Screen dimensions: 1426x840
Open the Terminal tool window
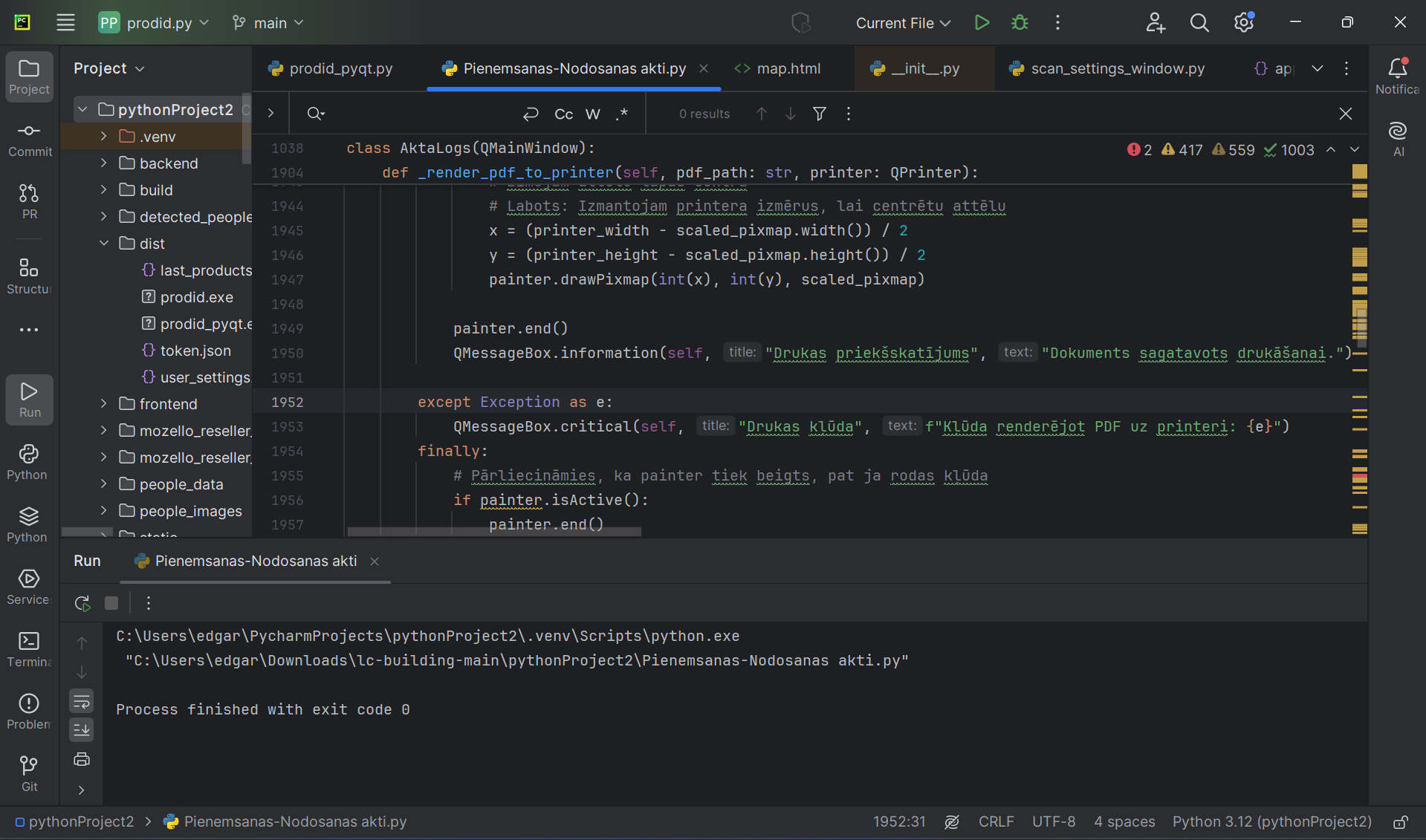[29, 649]
